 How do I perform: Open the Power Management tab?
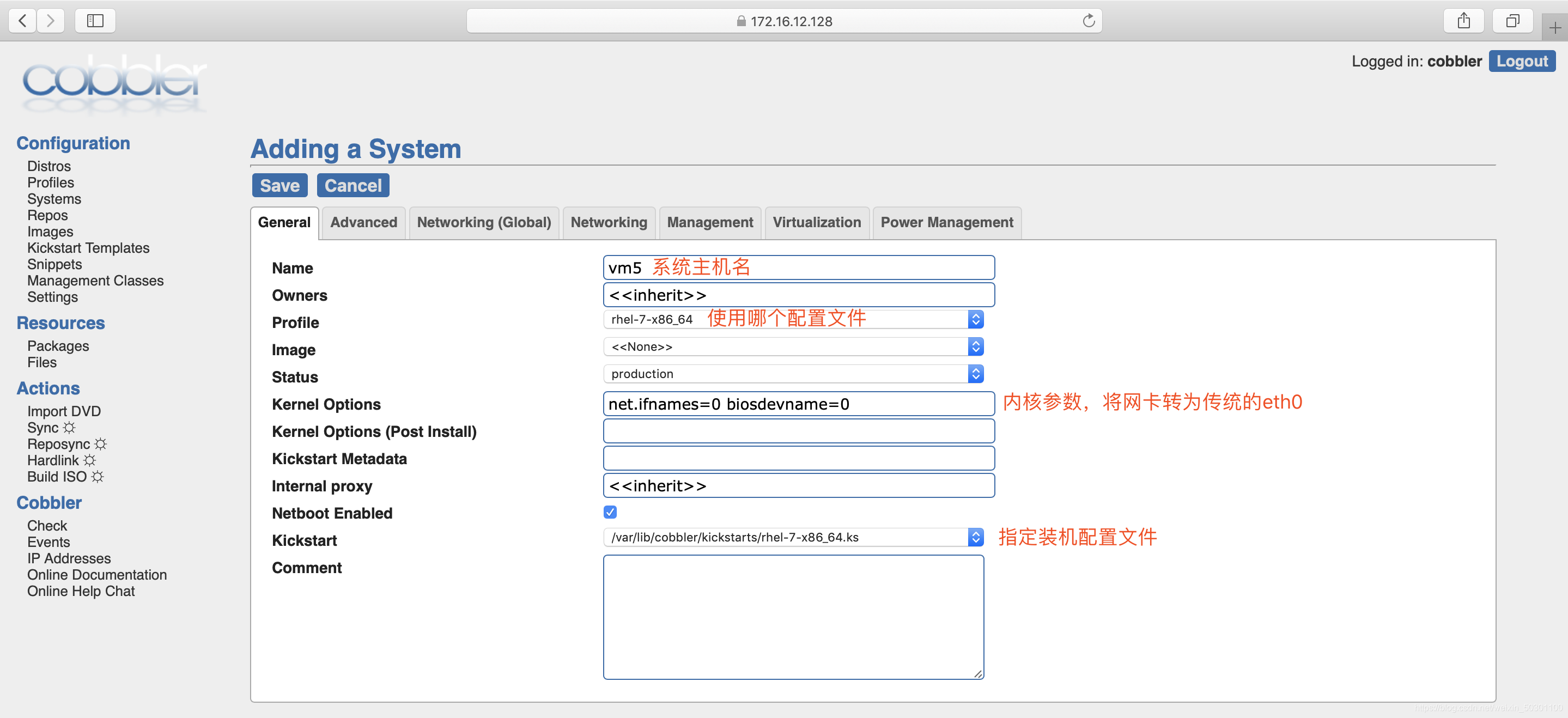click(946, 223)
